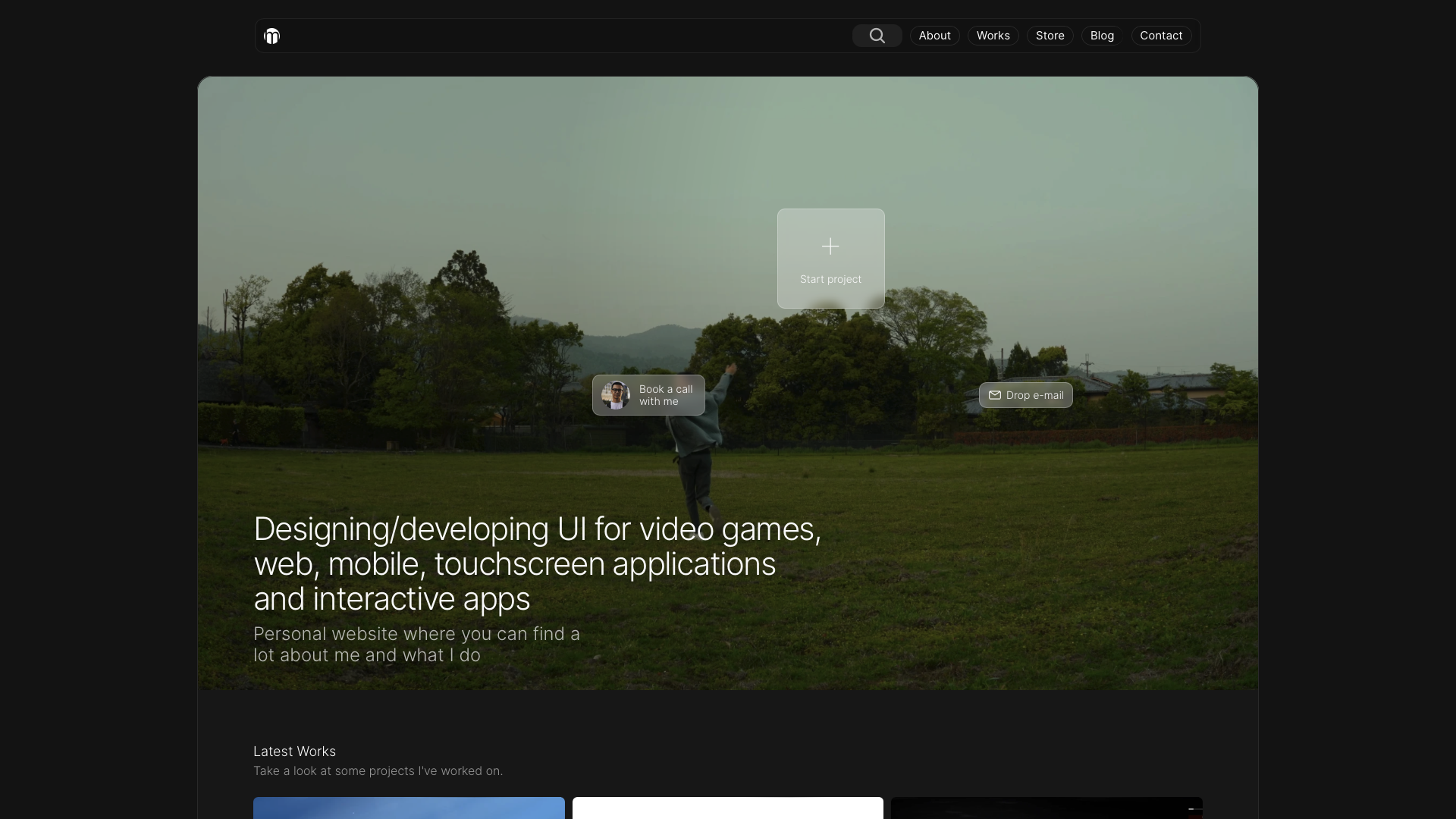The height and width of the screenshot is (819, 1456).
Task: Open the blue project thumbnail
Action: 409,808
